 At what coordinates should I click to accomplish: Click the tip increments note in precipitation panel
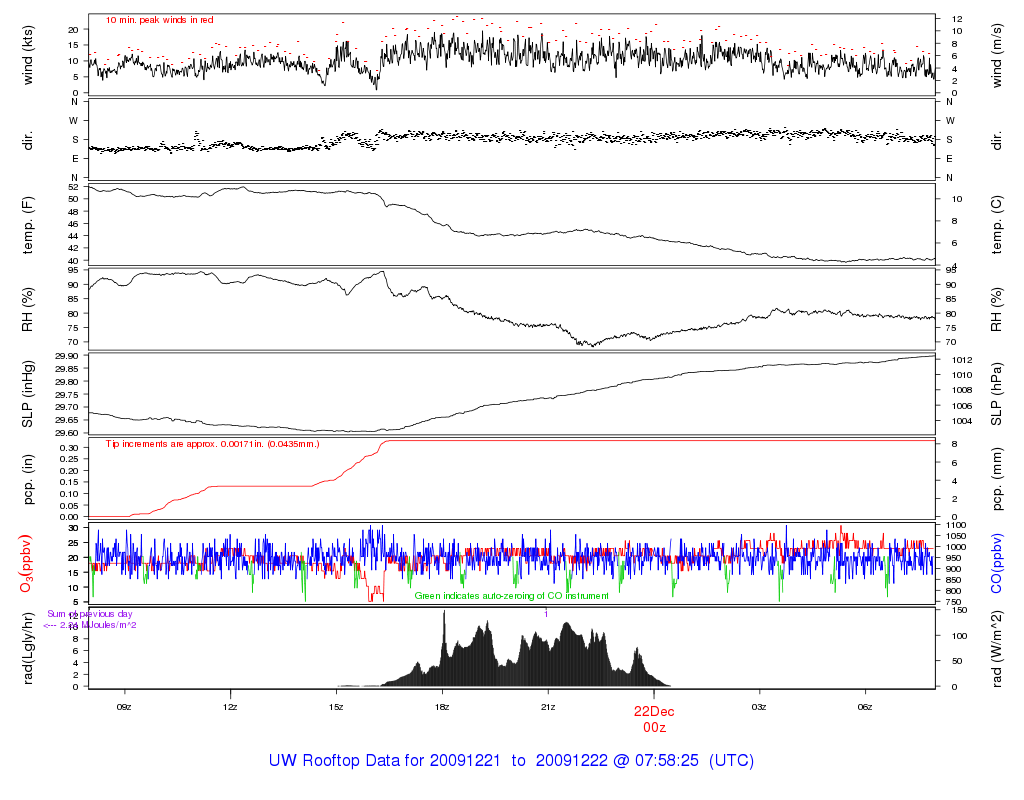tap(213, 444)
